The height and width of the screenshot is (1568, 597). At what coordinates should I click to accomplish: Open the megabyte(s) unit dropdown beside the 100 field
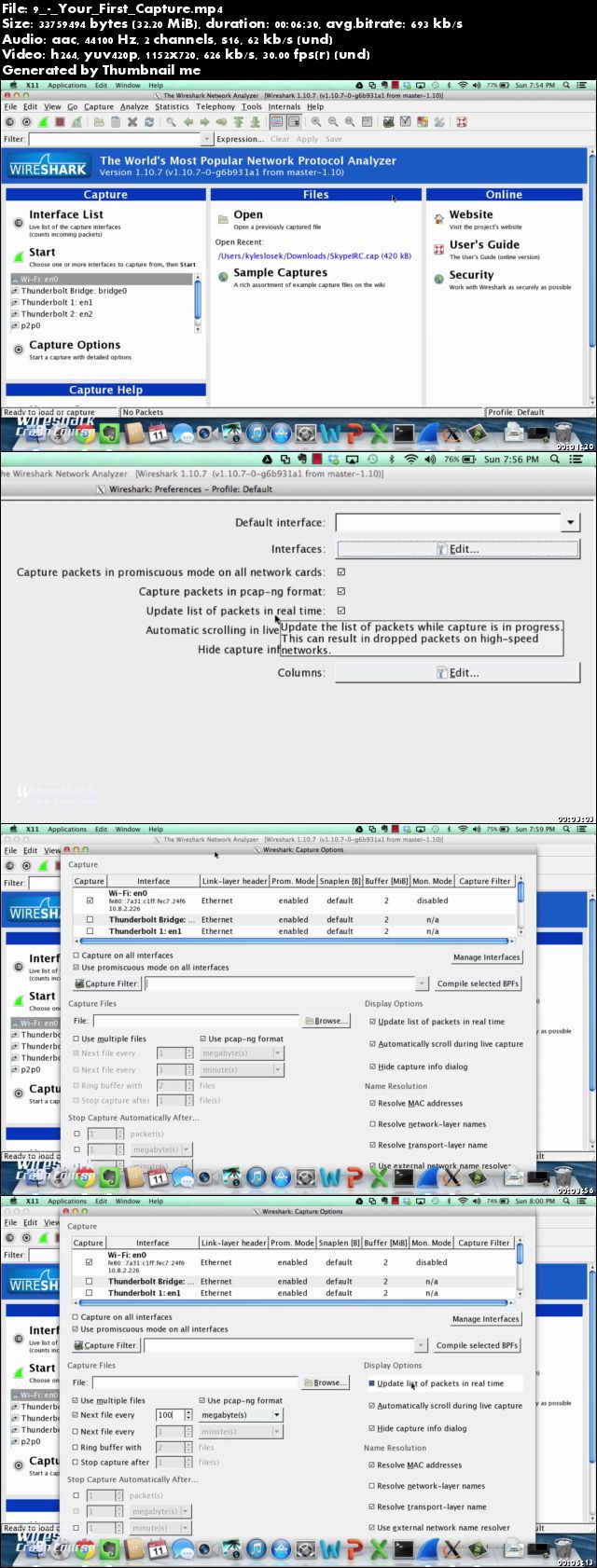(x=277, y=1415)
